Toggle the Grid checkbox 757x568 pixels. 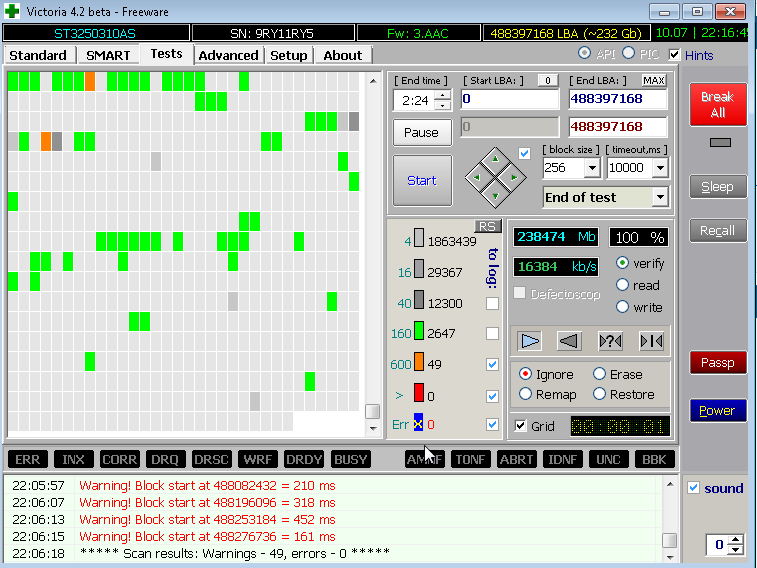pos(520,426)
